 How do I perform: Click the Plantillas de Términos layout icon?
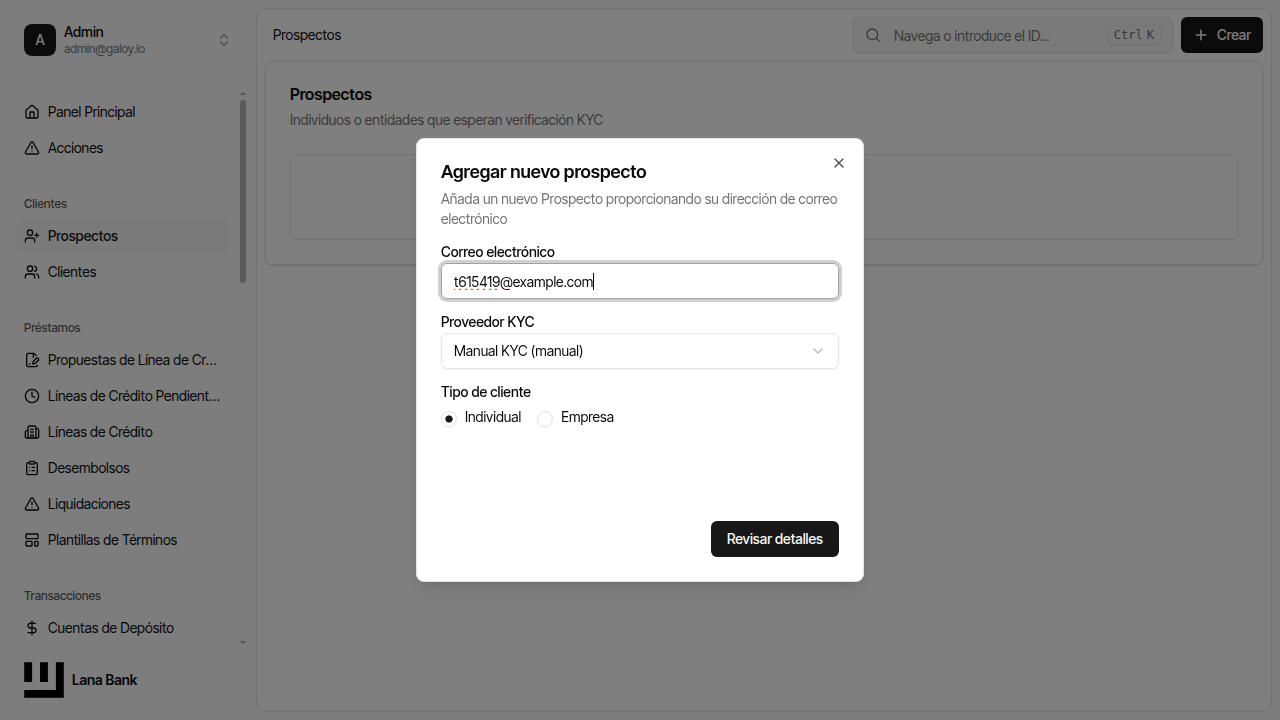pyautogui.click(x=32, y=540)
